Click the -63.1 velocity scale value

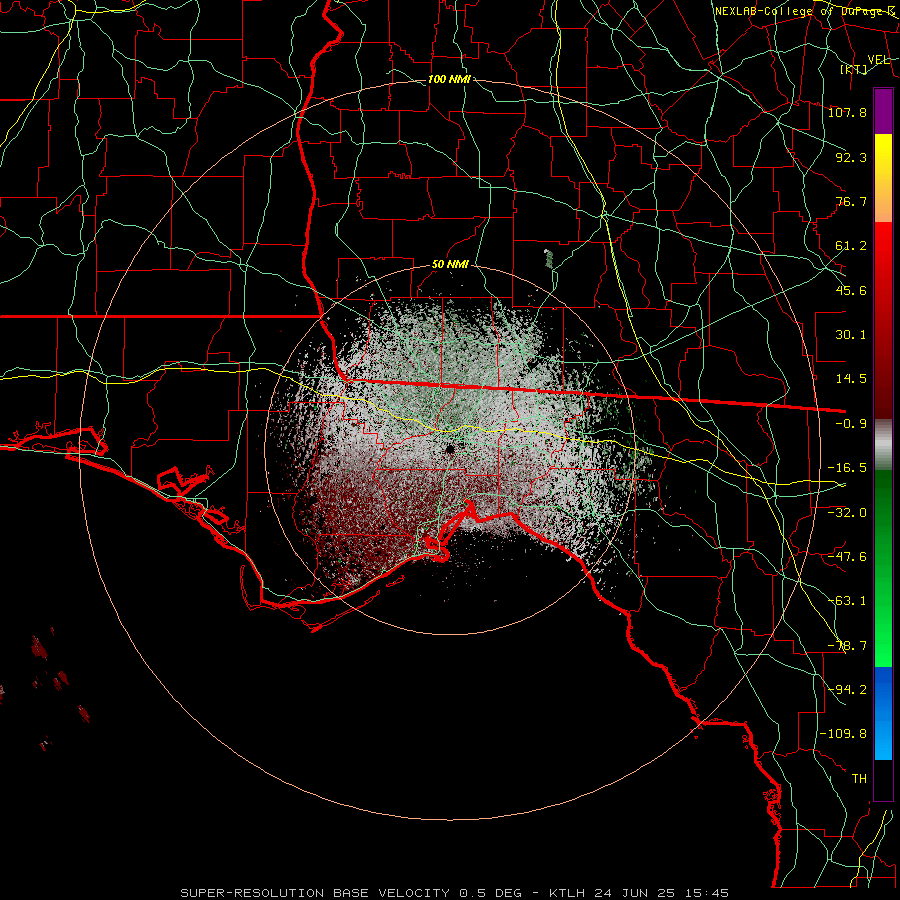(x=847, y=601)
